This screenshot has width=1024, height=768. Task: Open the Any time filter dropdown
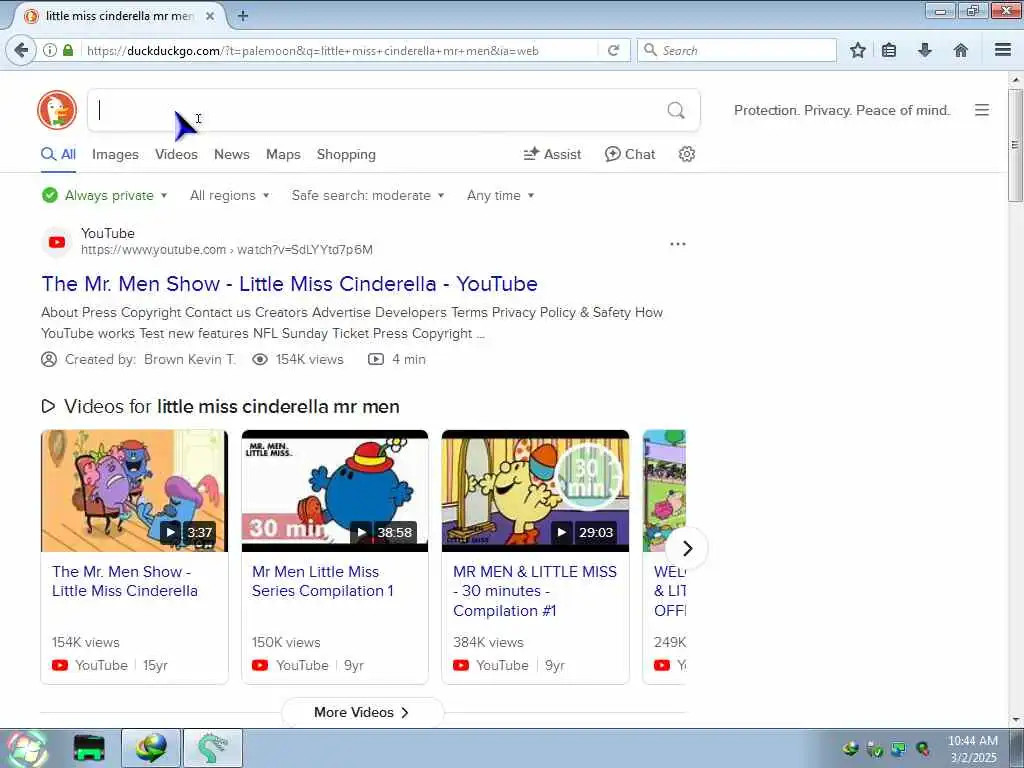tap(500, 195)
